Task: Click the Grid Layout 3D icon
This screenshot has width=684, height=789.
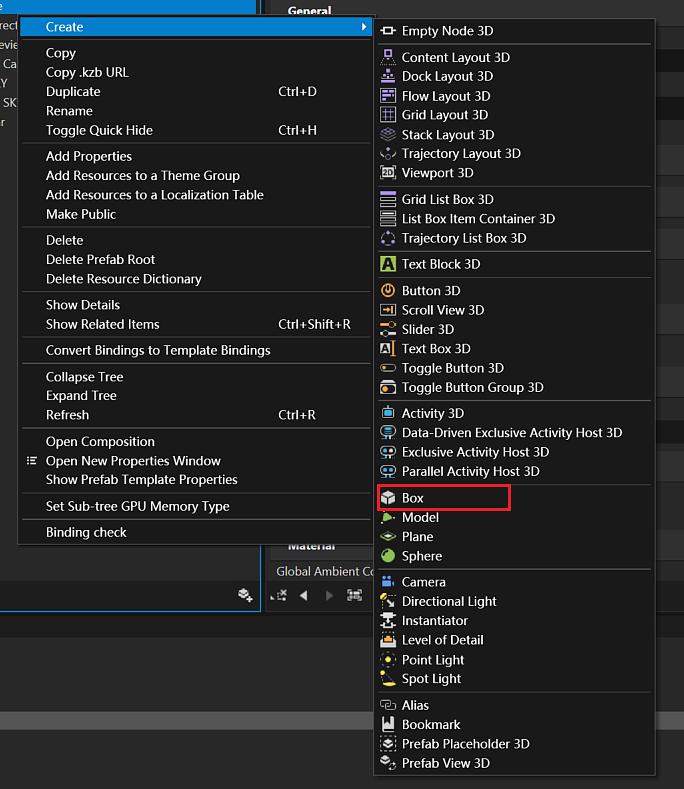Action: pyautogui.click(x=388, y=115)
